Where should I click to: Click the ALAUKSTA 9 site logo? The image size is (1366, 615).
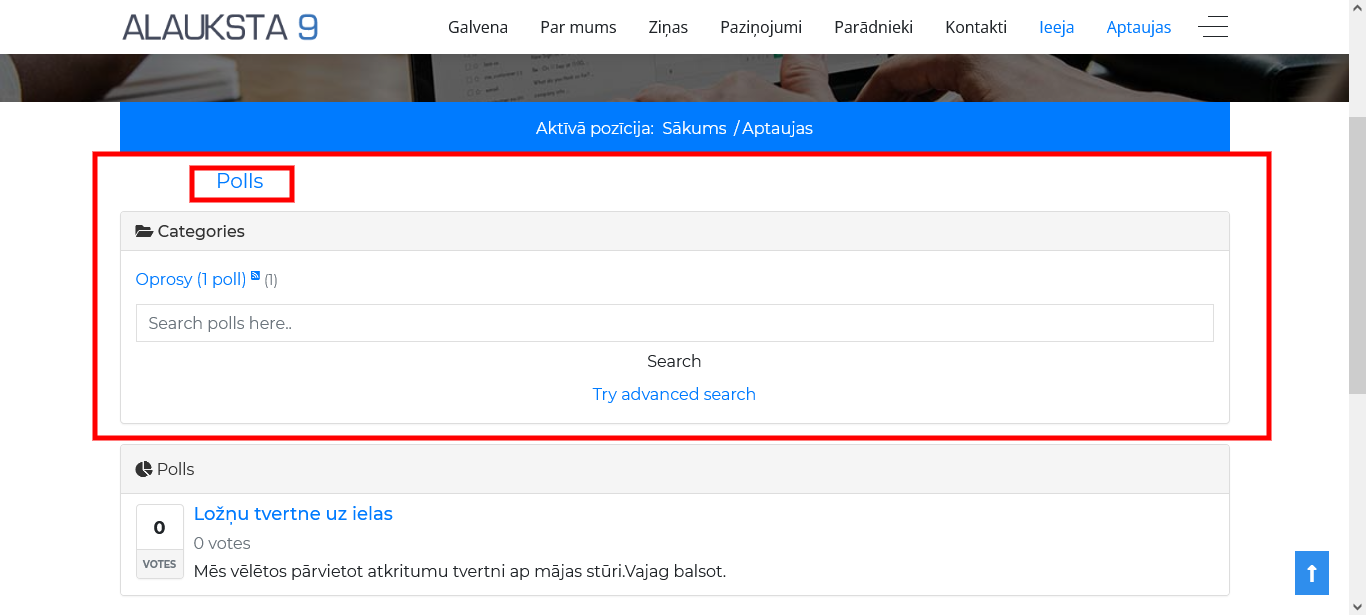coord(220,27)
